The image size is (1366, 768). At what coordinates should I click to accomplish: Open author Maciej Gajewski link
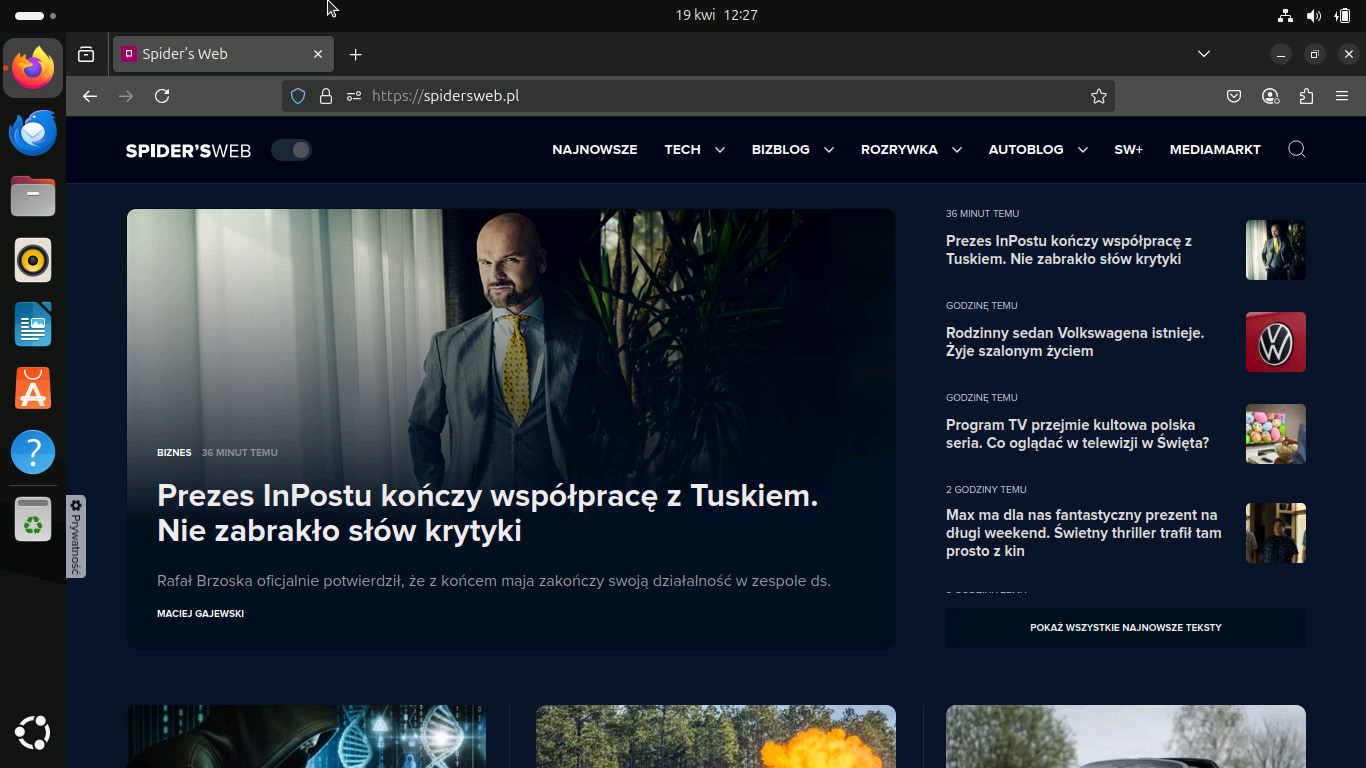tap(200, 613)
